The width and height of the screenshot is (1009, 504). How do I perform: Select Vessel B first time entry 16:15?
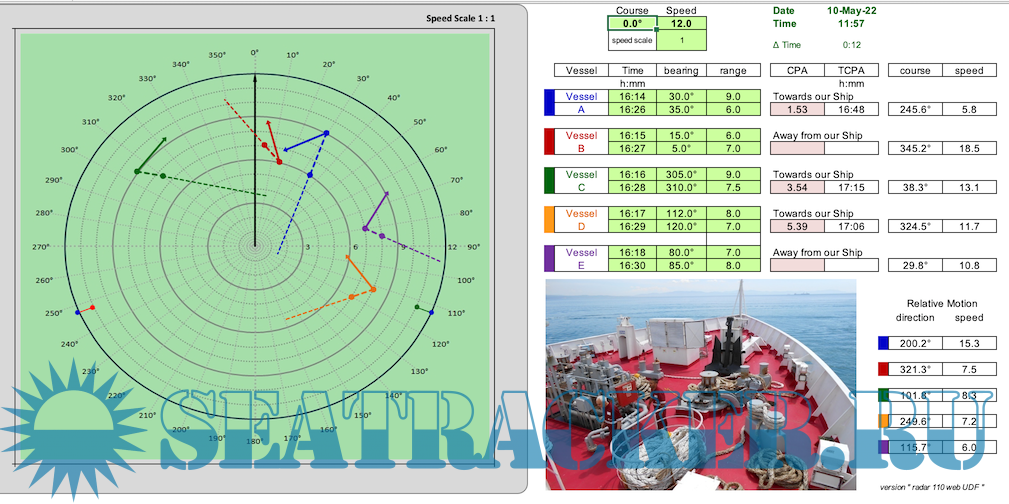pos(632,135)
